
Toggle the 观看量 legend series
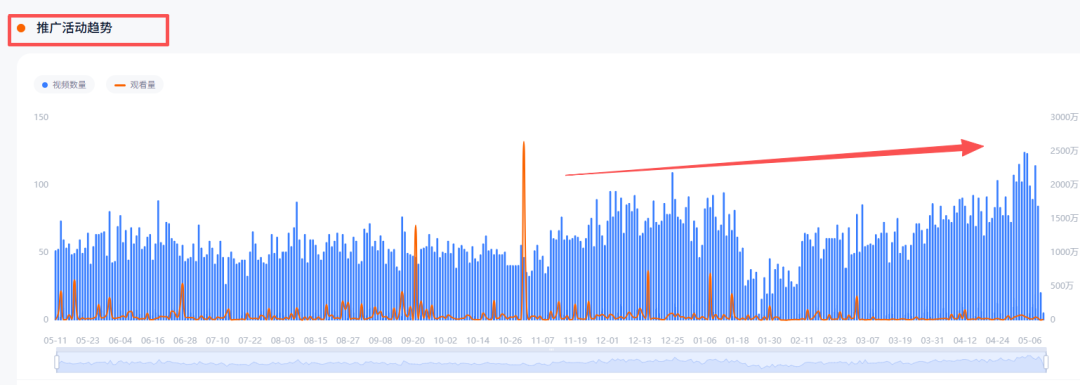134,85
